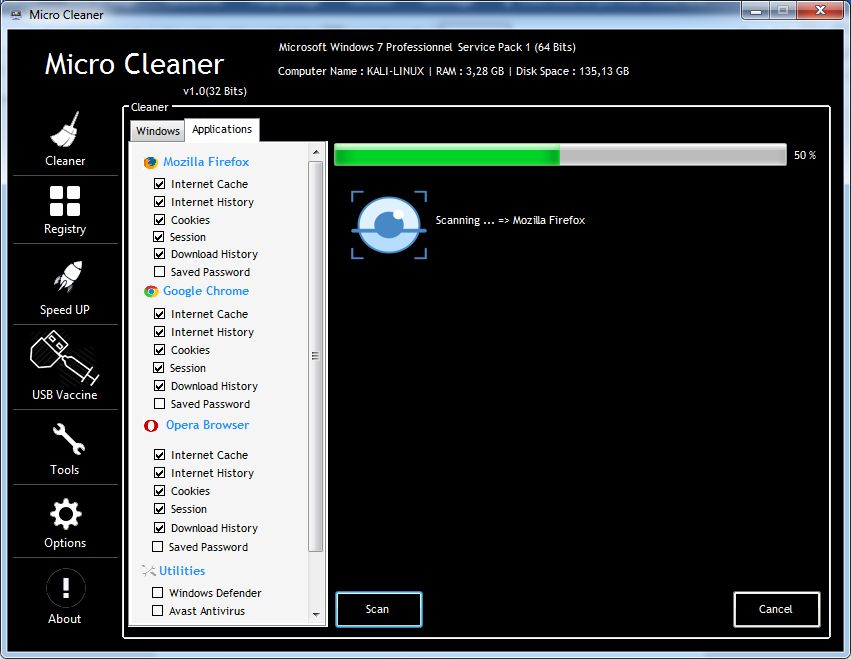This screenshot has width=851, height=659.
Task: Minimize the Micro Cleaner window
Action: [x=756, y=10]
